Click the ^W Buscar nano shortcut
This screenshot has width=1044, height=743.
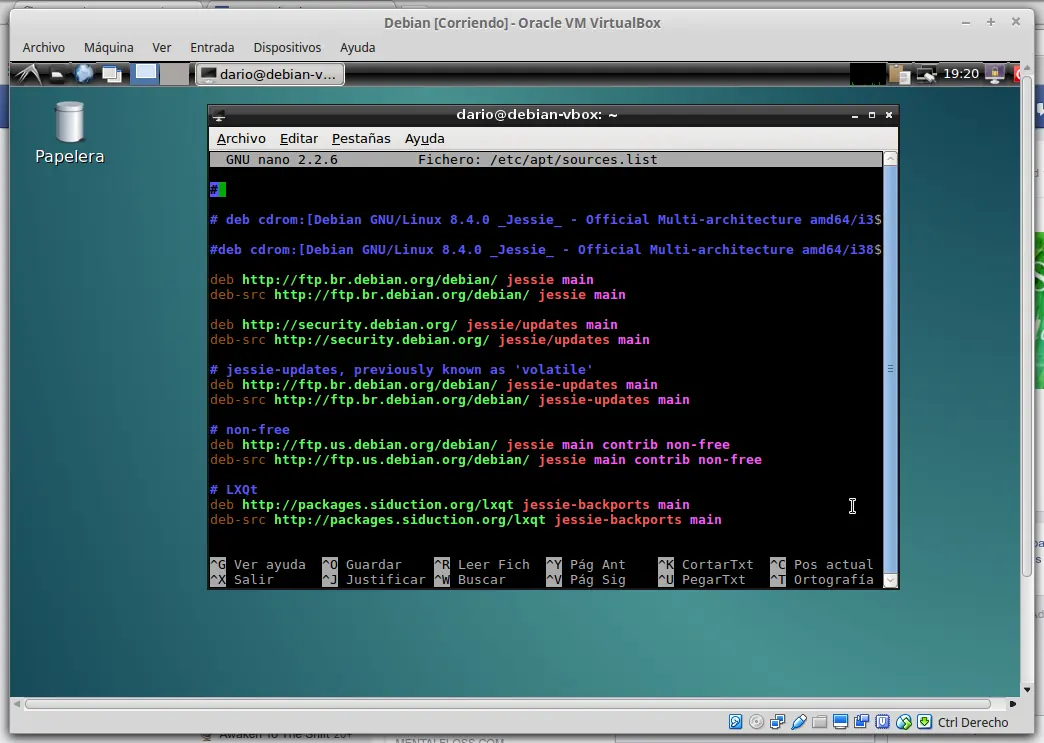469,580
